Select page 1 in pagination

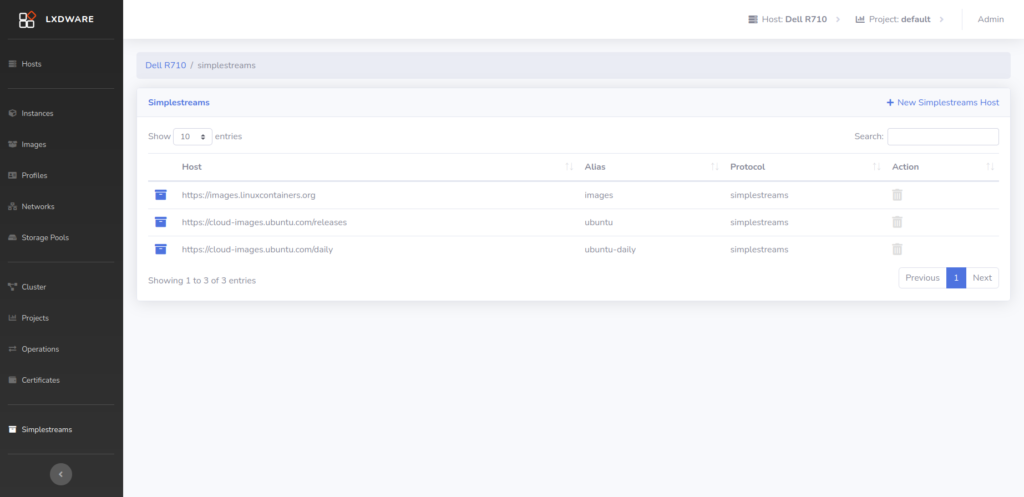pyautogui.click(x=956, y=278)
